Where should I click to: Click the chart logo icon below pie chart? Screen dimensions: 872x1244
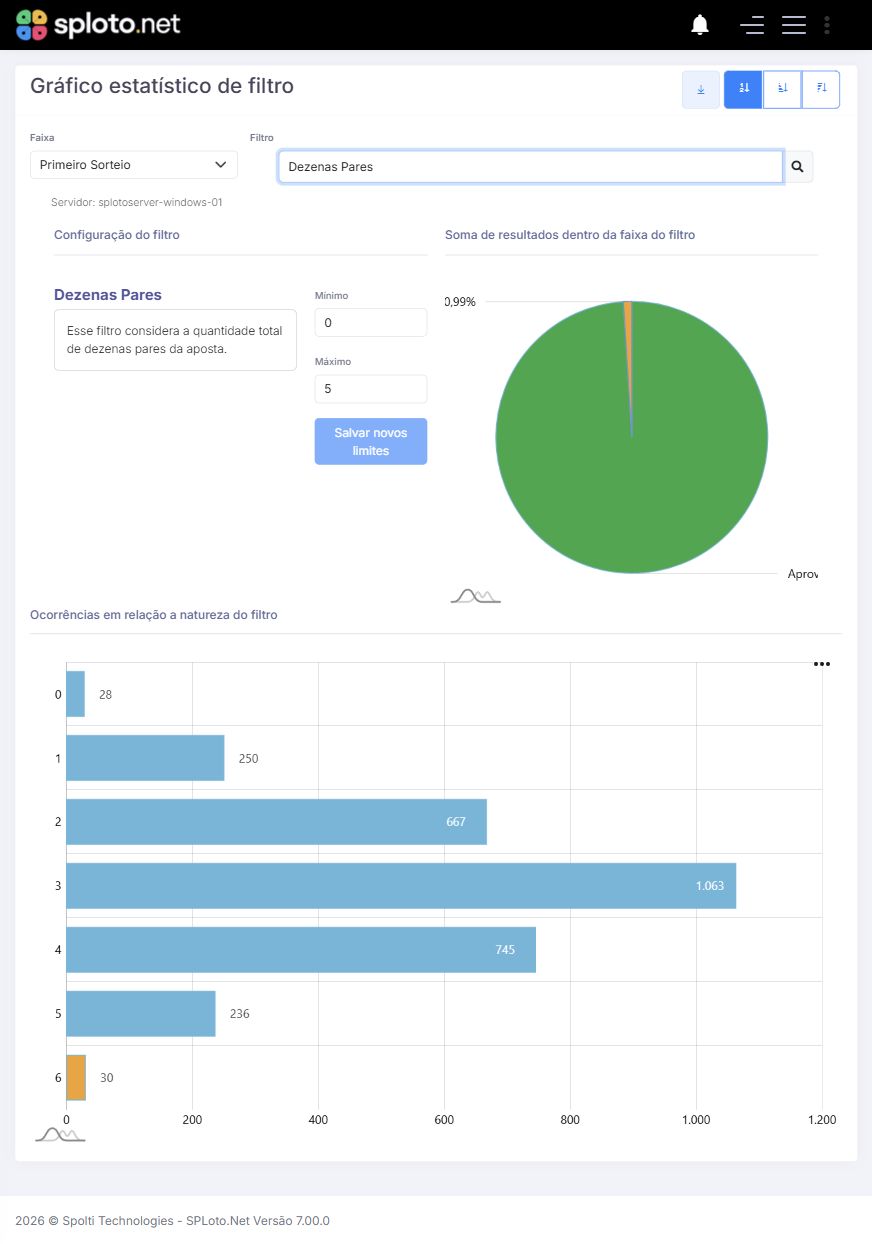(475, 596)
